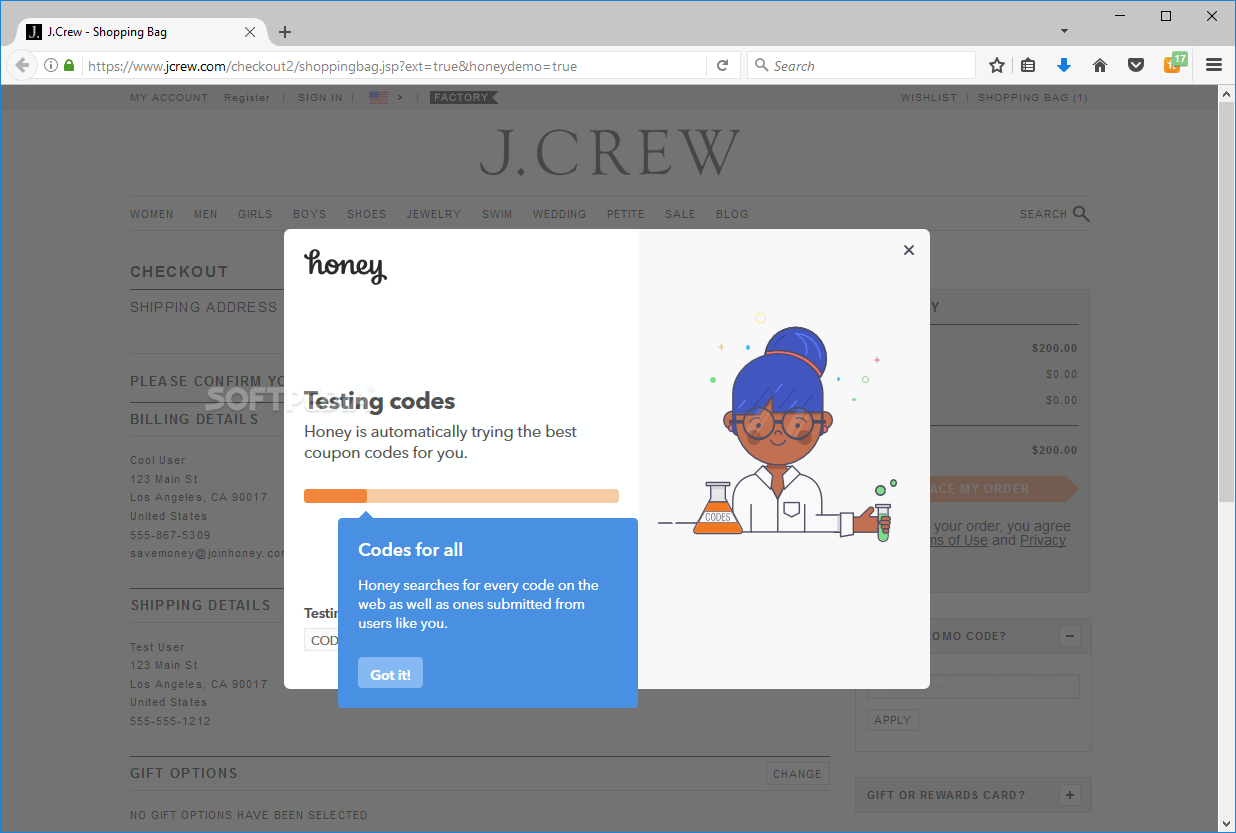Change gift options button

(797, 774)
